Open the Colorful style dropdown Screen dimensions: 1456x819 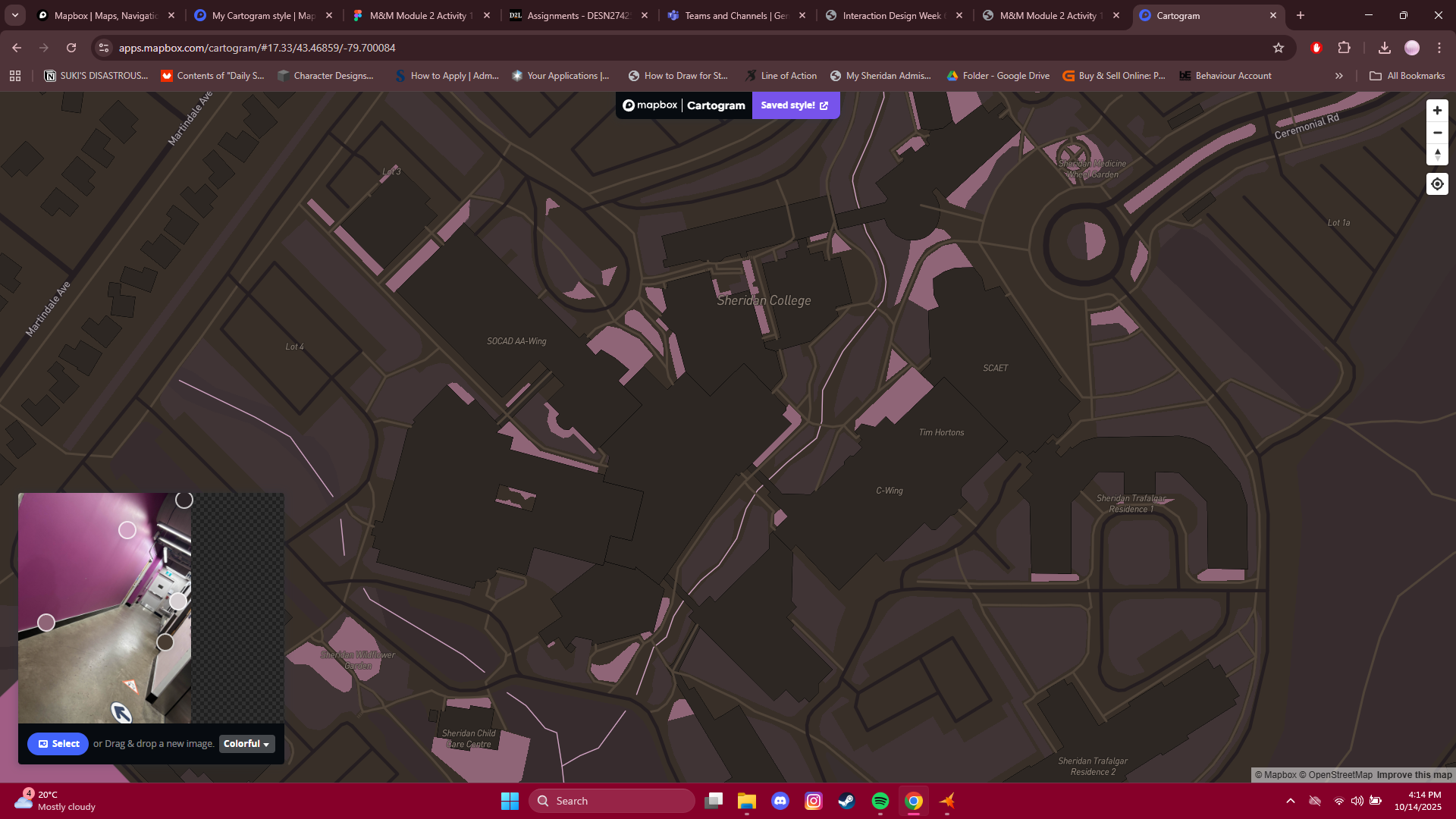click(x=246, y=744)
